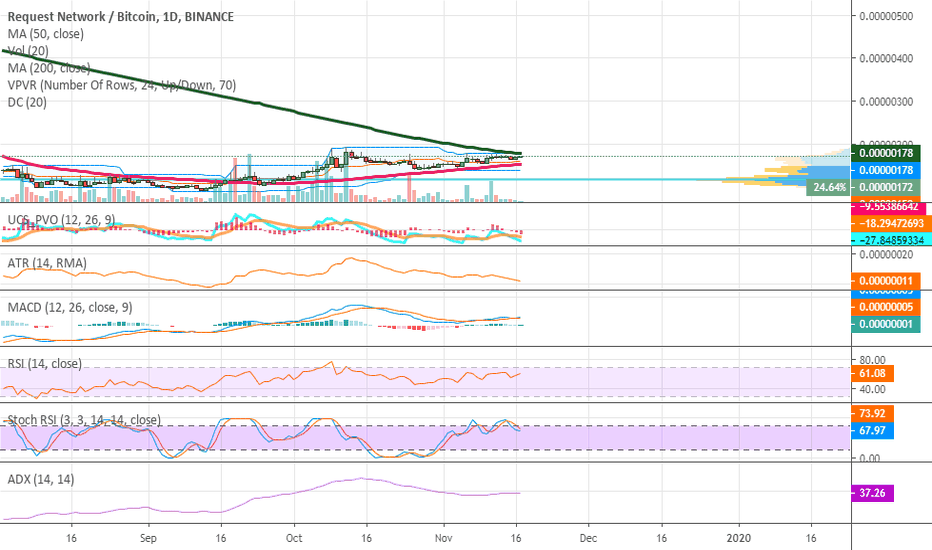Click the blue 0.00000178 price badge
The width and height of the screenshot is (932, 550).
(x=886, y=170)
